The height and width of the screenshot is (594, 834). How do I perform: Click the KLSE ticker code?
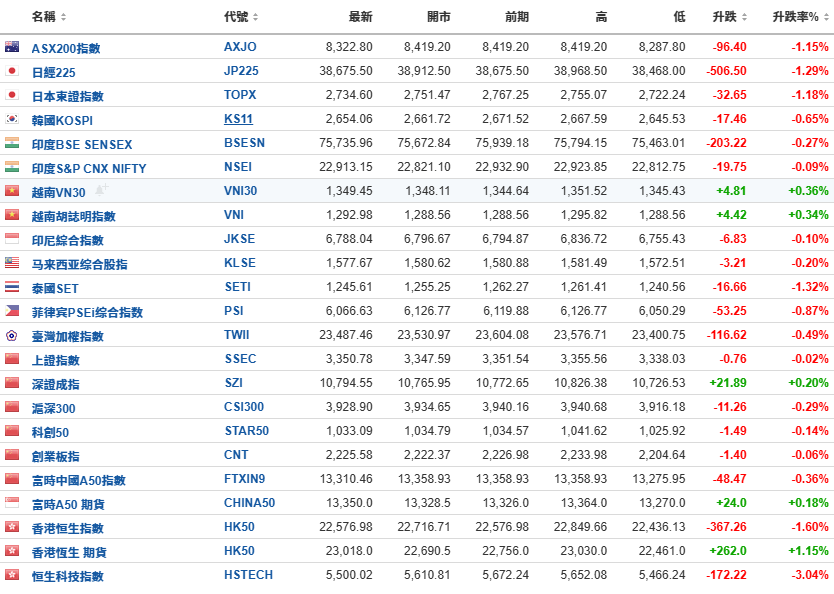point(240,263)
